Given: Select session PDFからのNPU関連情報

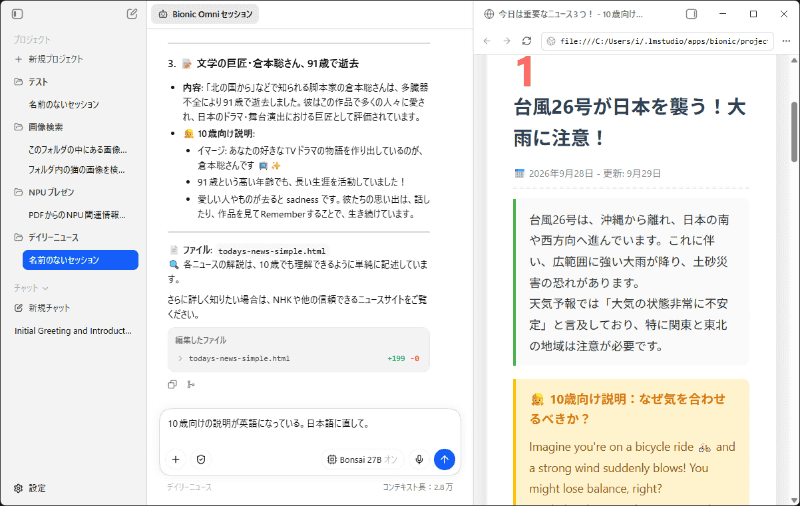Looking at the screenshot, I should [x=77, y=215].
